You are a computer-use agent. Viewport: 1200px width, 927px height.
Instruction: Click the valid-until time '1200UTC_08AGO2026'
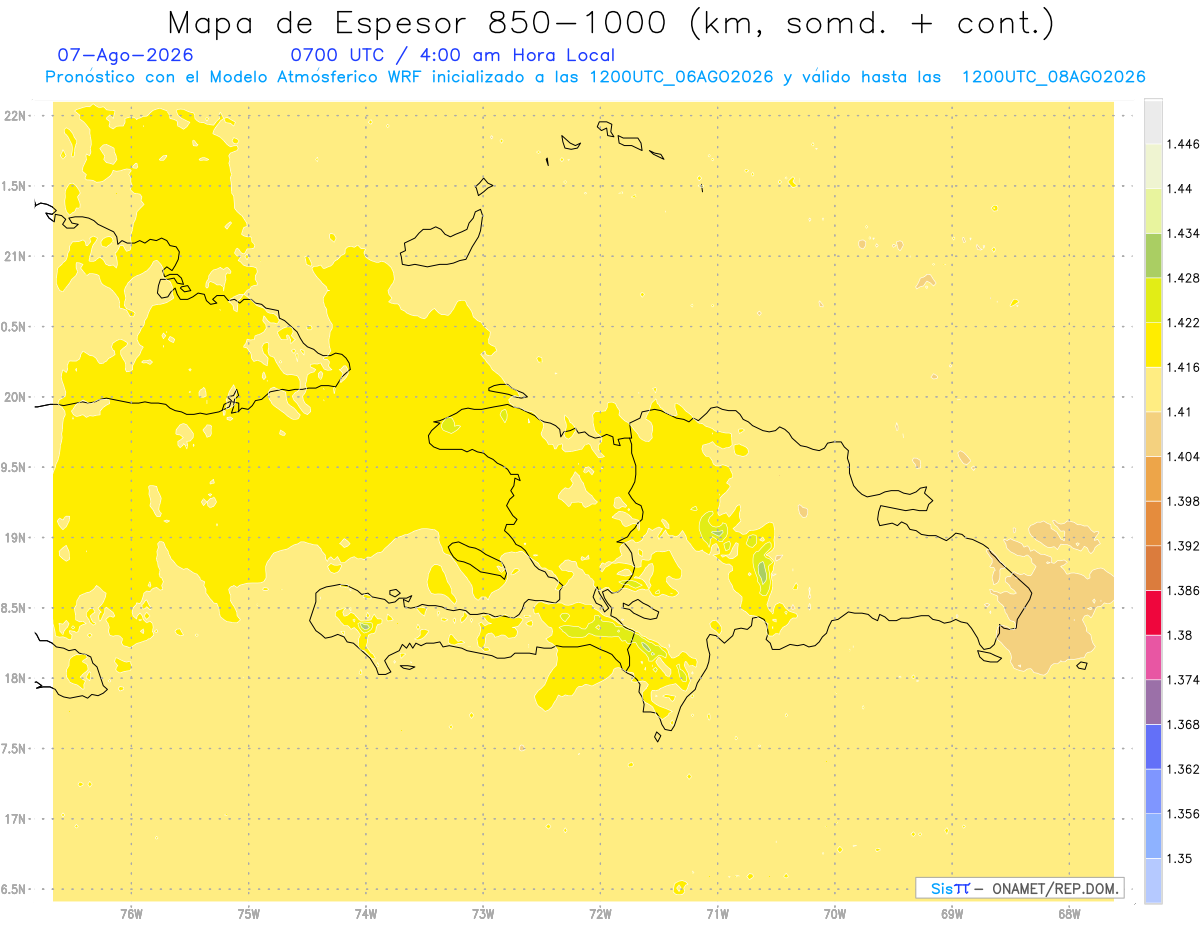1053,77
